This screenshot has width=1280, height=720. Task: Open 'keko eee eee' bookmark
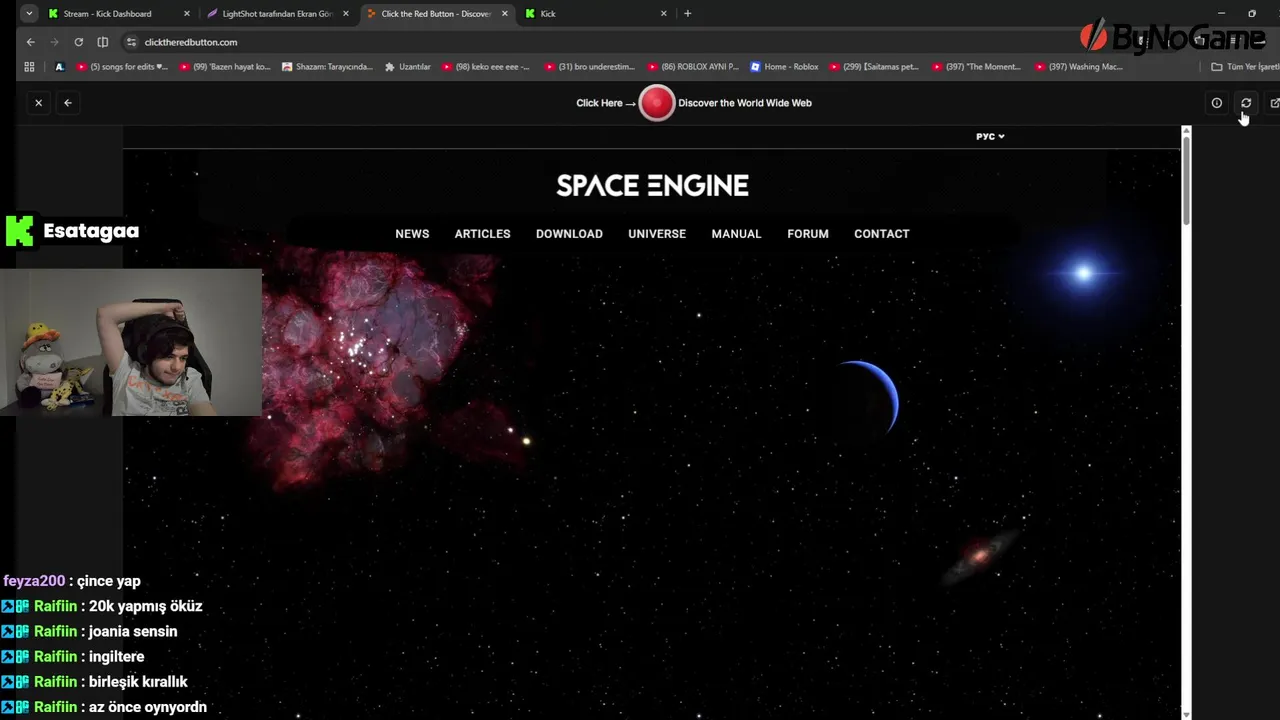486,67
